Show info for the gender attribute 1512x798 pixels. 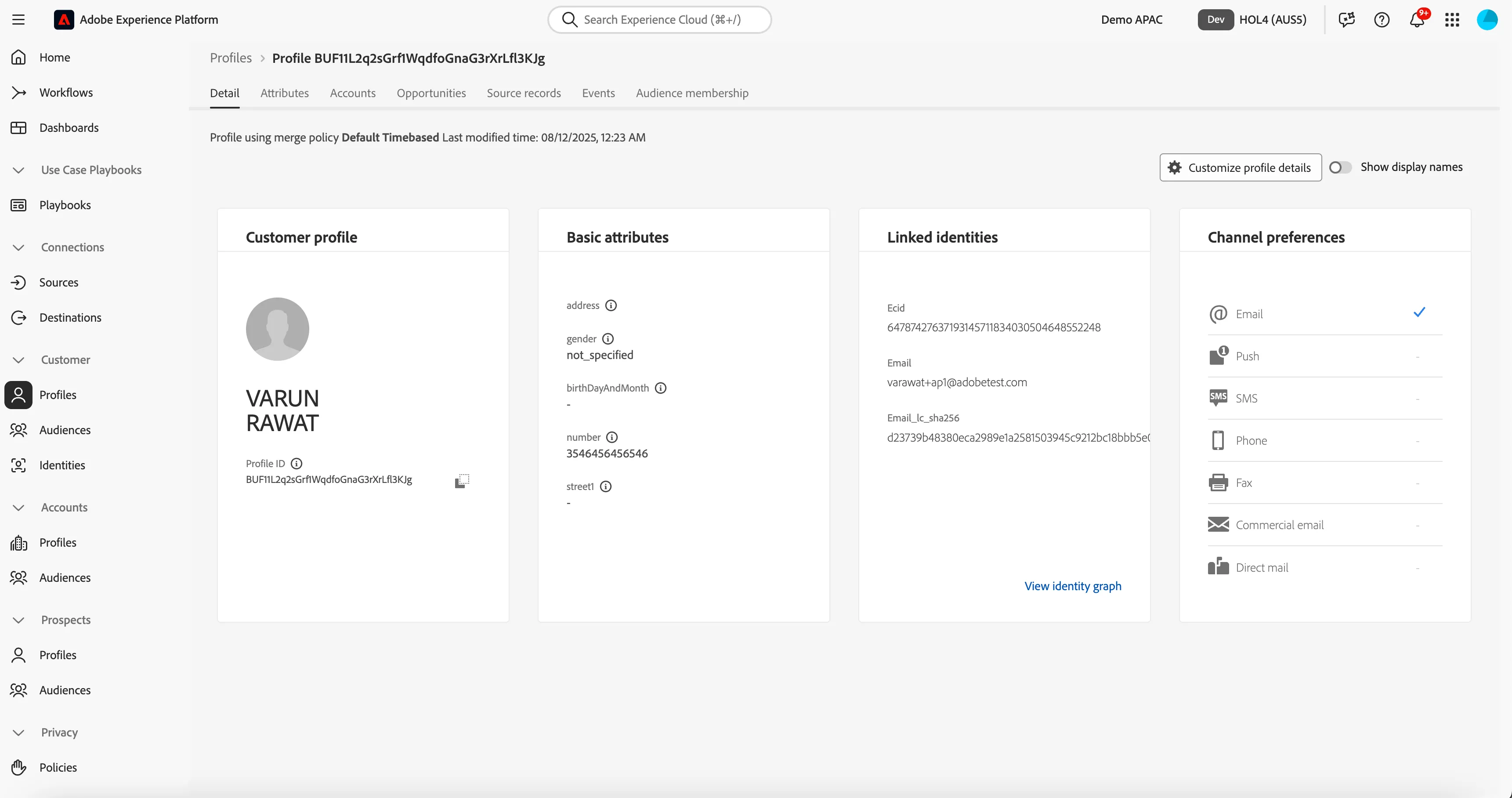[x=608, y=339]
